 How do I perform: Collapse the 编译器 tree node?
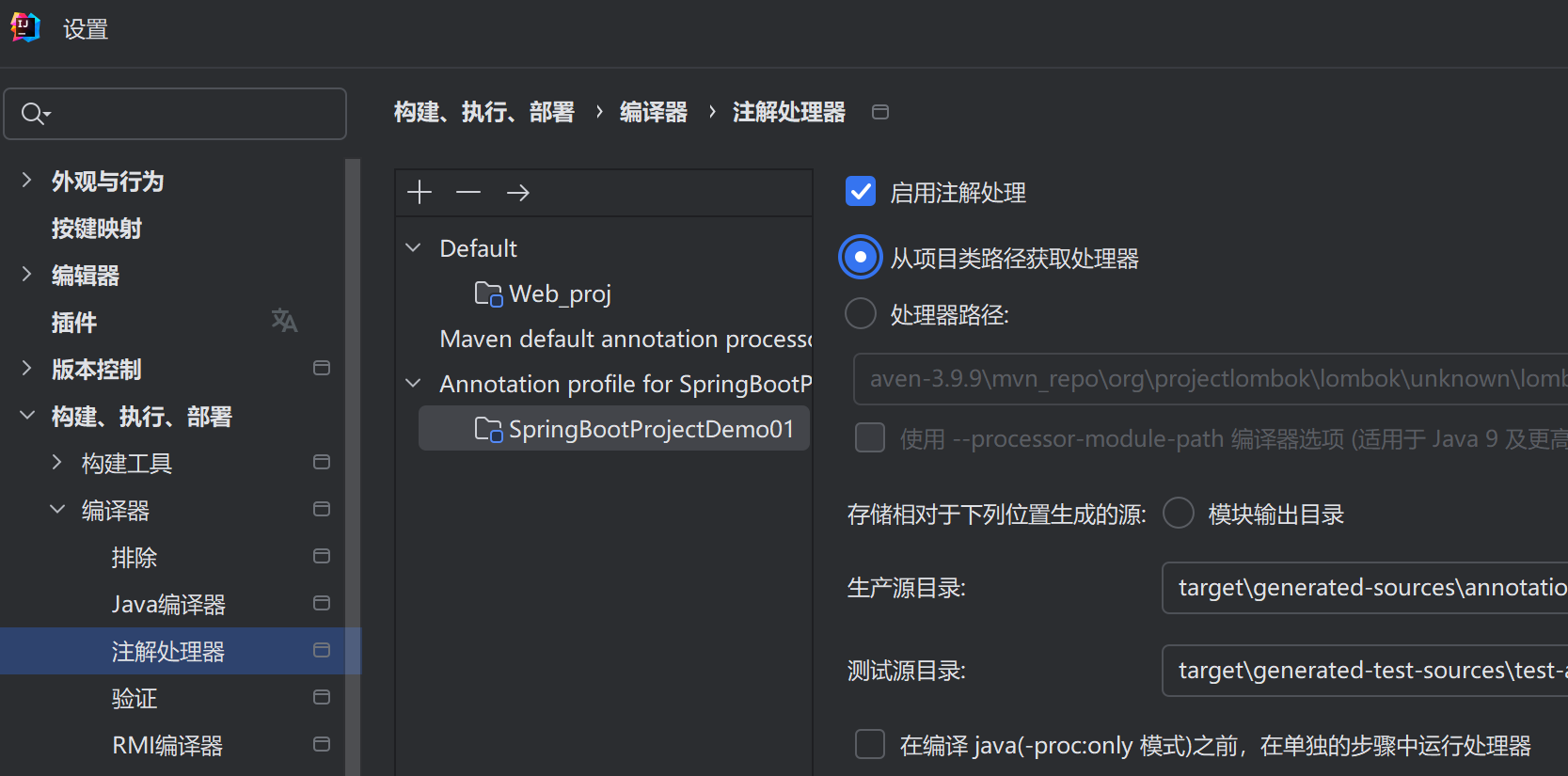pos(56,509)
